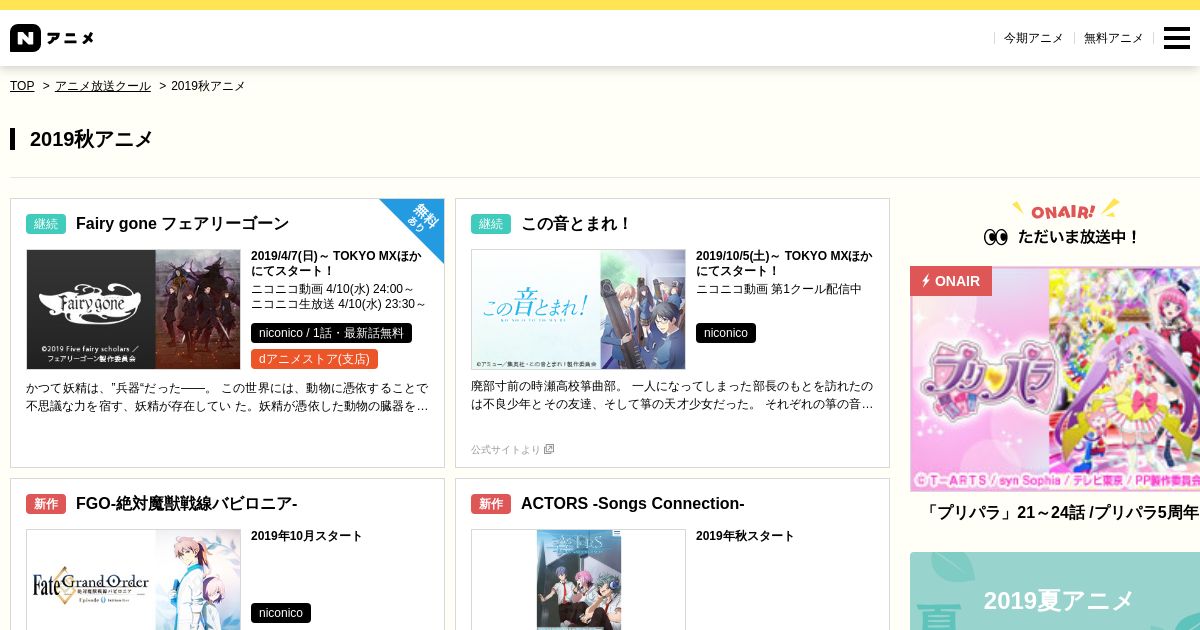
Task: Click the この音とまれ！ thumbnail image
Action: click(578, 309)
